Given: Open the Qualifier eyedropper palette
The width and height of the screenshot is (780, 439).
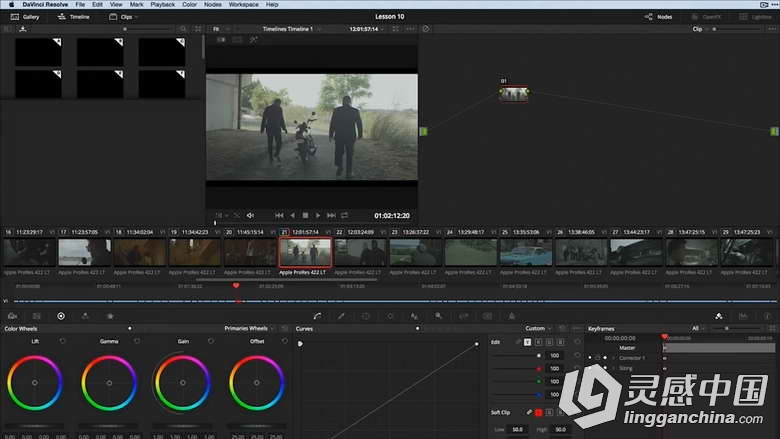Looking at the screenshot, I should pyautogui.click(x=341, y=316).
